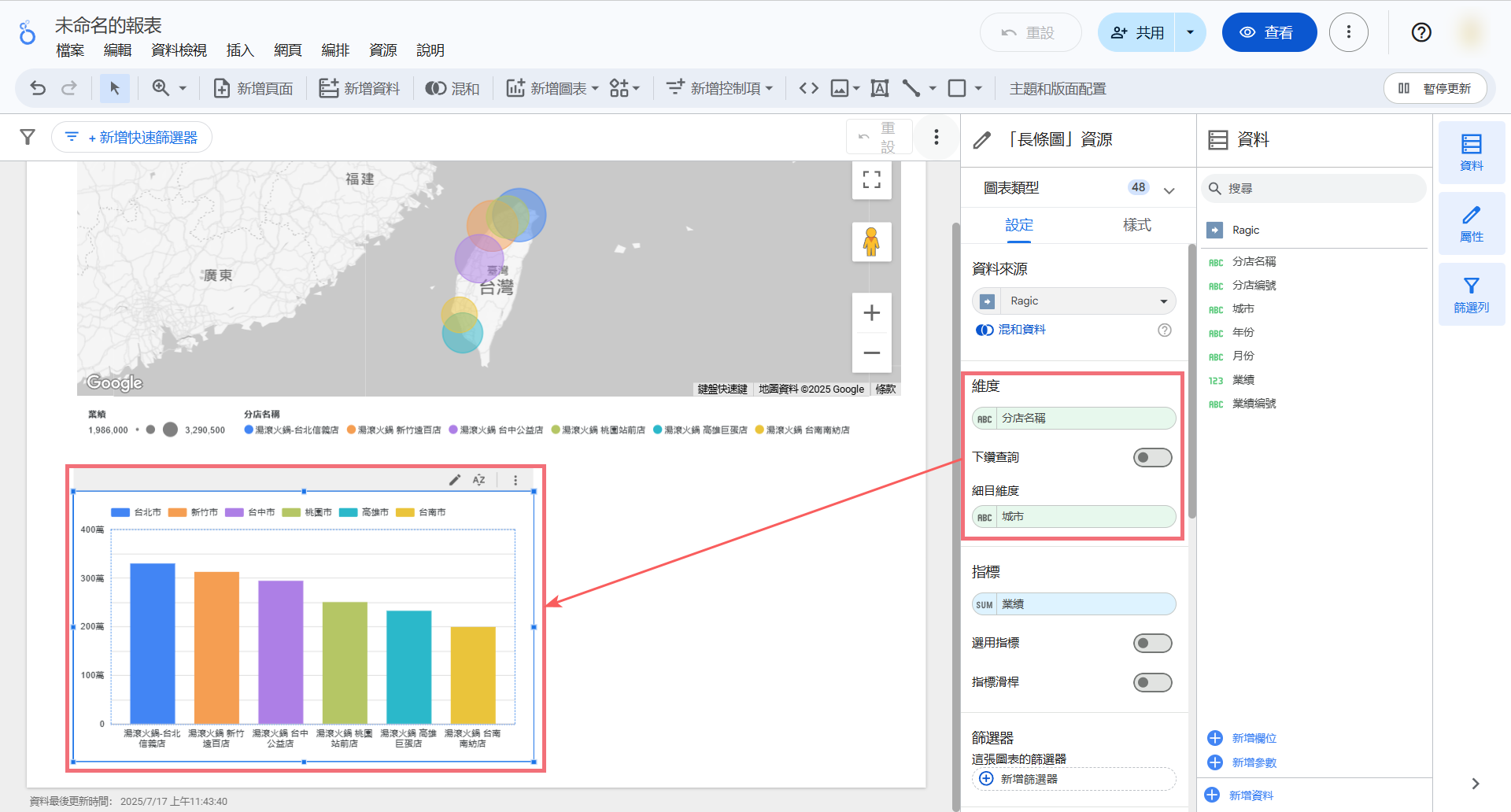Click the 新增參數 add parameter link
The height and width of the screenshot is (812, 1511).
coord(1242,762)
